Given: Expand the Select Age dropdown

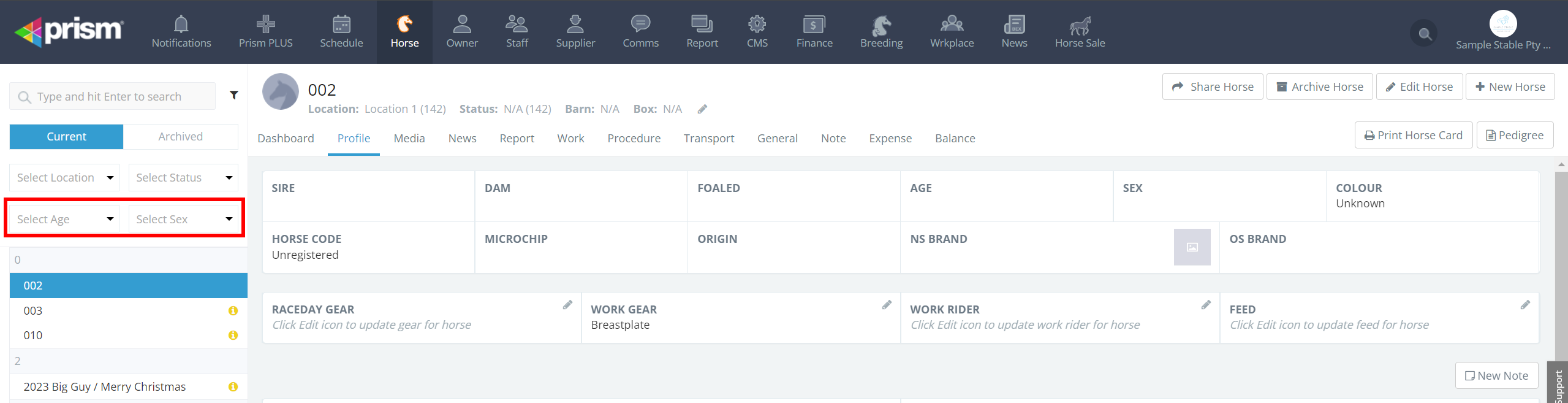Looking at the screenshot, I should click(x=64, y=219).
